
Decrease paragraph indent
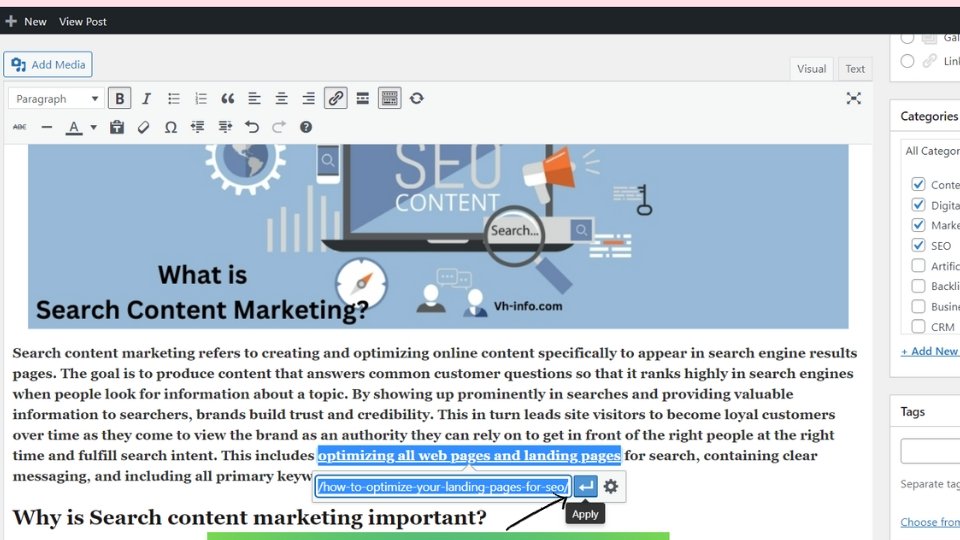click(197, 127)
